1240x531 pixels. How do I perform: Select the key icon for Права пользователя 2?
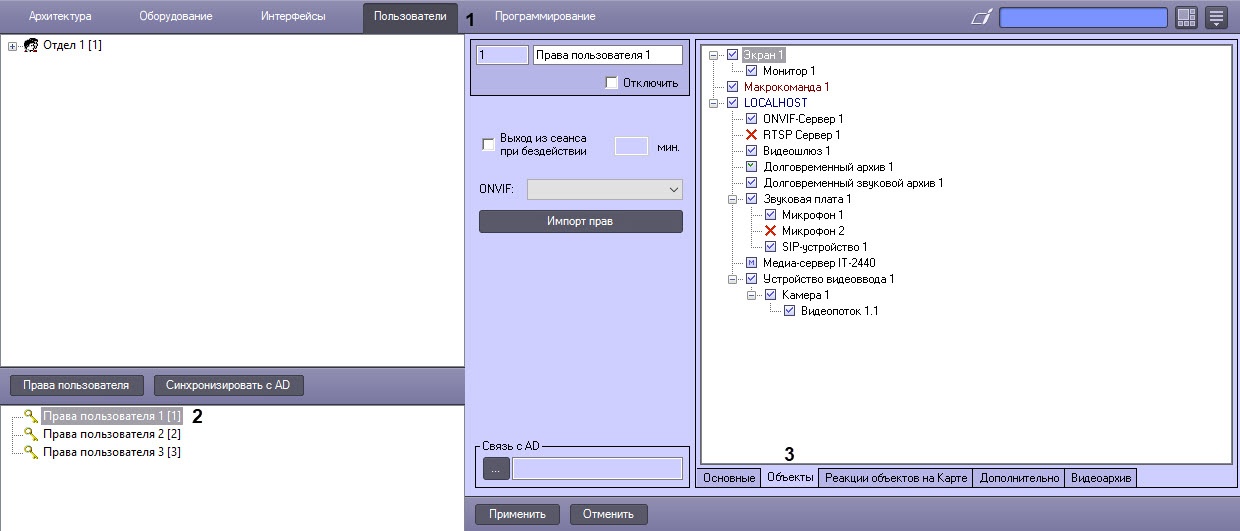(31, 434)
